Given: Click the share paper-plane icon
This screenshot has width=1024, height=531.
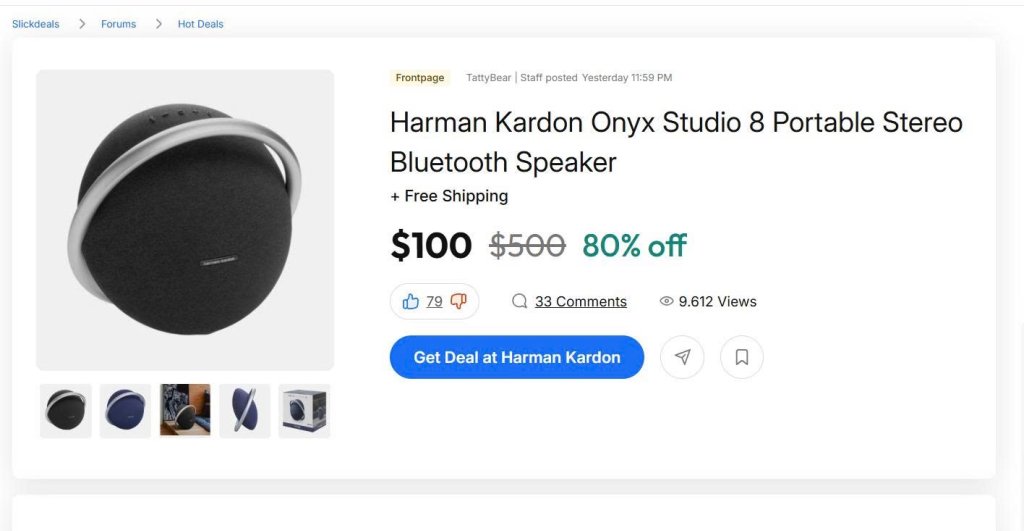Looking at the screenshot, I should click(x=682, y=357).
